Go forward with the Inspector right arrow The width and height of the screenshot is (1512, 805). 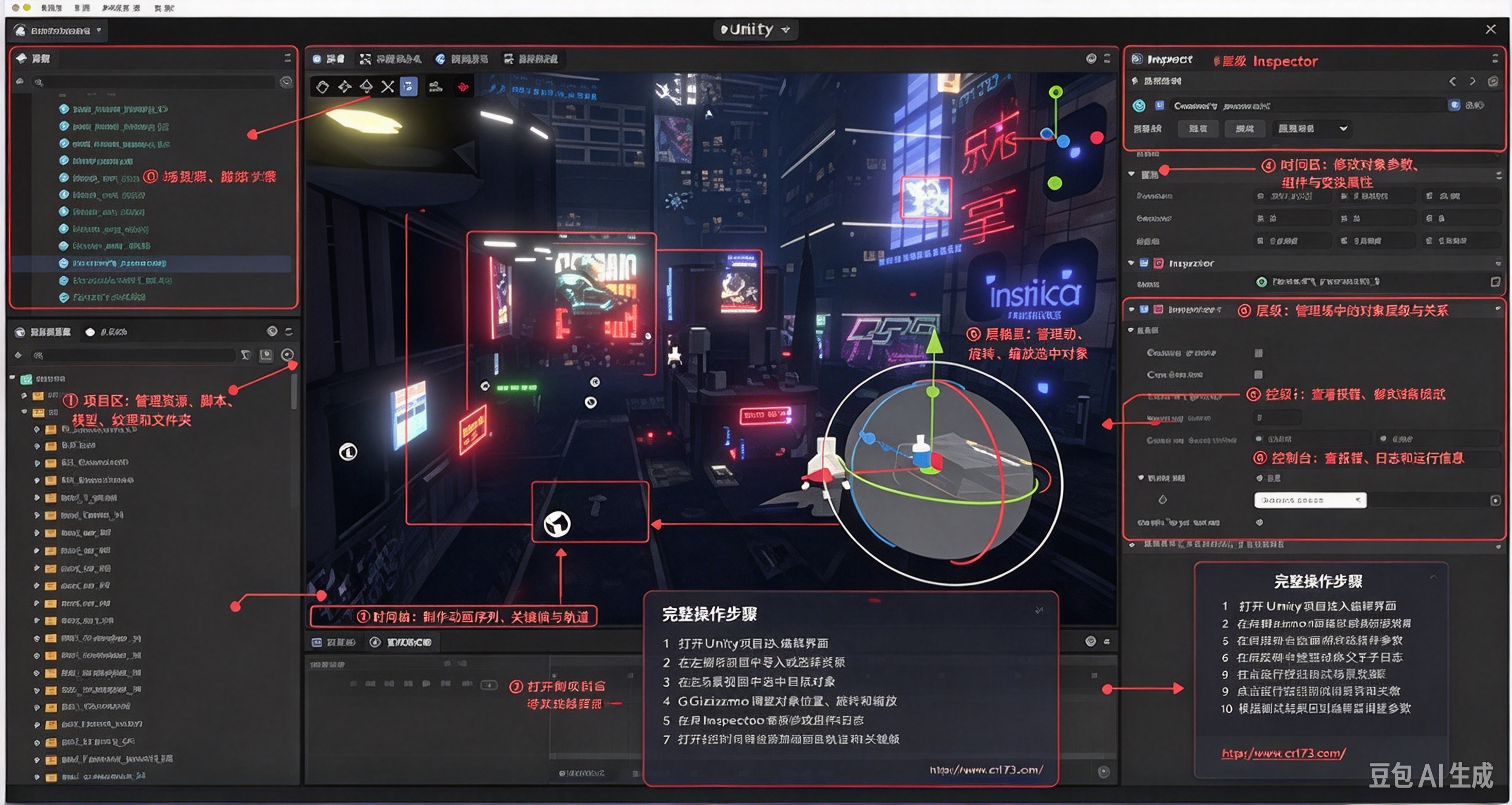[x=1472, y=82]
